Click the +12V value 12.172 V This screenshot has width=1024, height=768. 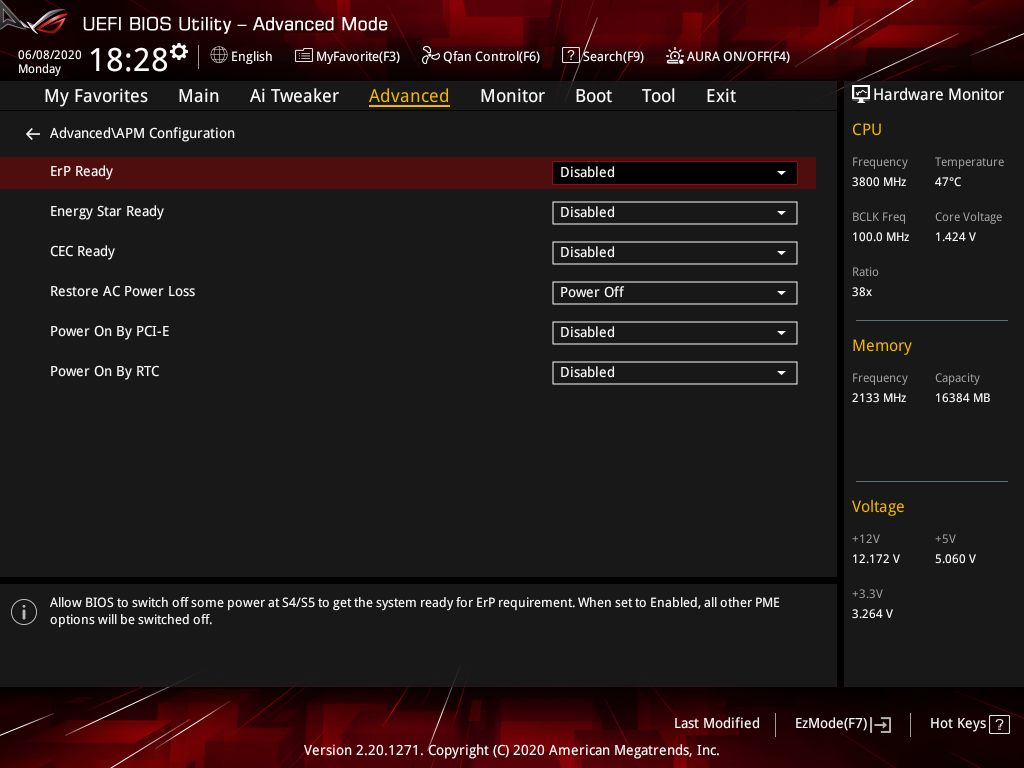[876, 559]
